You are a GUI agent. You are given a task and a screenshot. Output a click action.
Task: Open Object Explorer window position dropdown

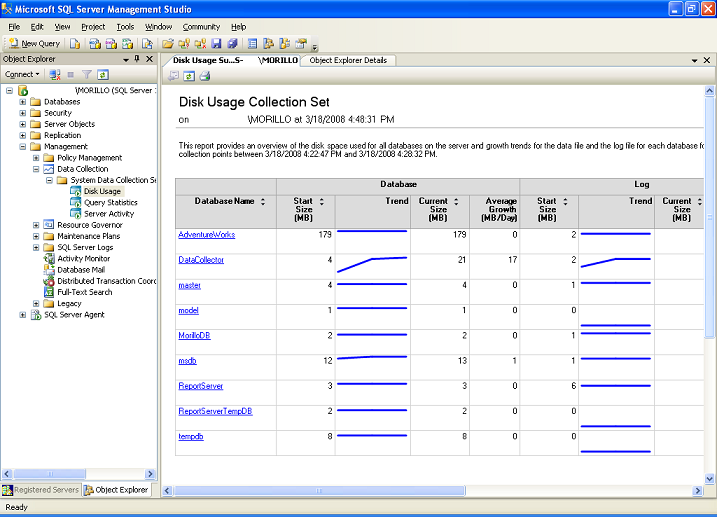click(x=126, y=59)
